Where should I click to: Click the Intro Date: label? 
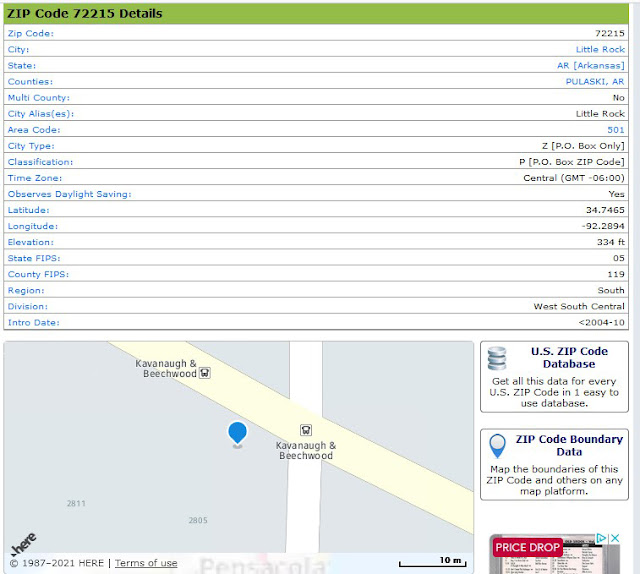click(33, 323)
